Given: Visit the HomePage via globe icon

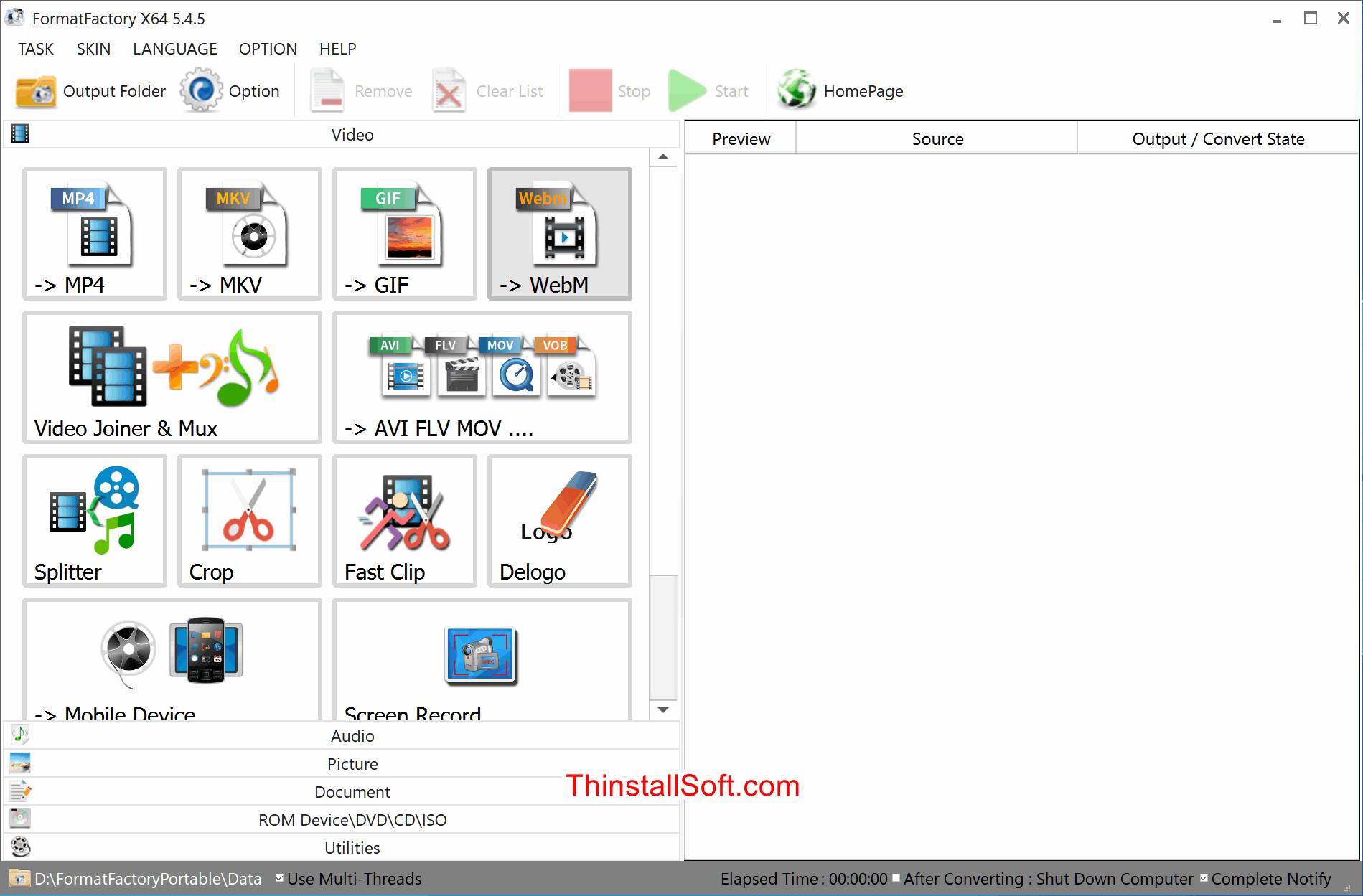Looking at the screenshot, I should [840, 91].
